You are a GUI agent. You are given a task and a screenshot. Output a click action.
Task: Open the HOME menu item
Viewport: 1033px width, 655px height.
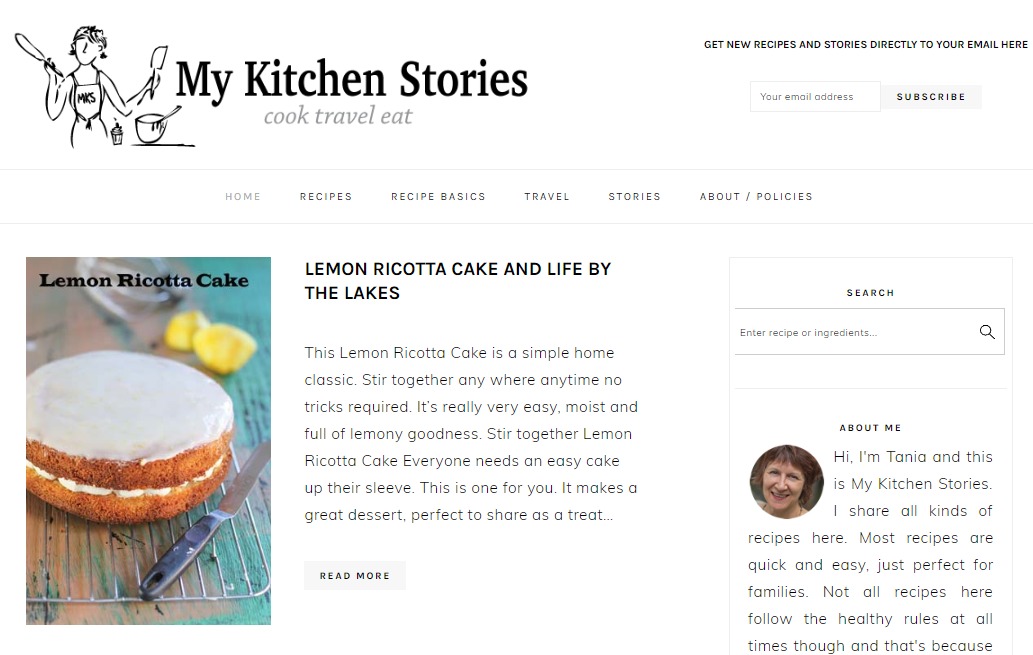click(x=243, y=196)
